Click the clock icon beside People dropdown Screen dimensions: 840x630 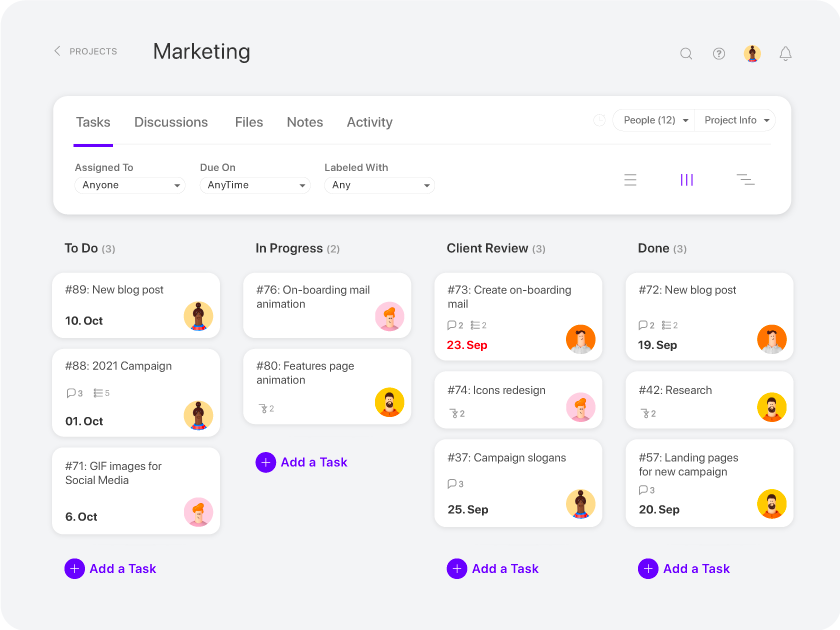(599, 119)
